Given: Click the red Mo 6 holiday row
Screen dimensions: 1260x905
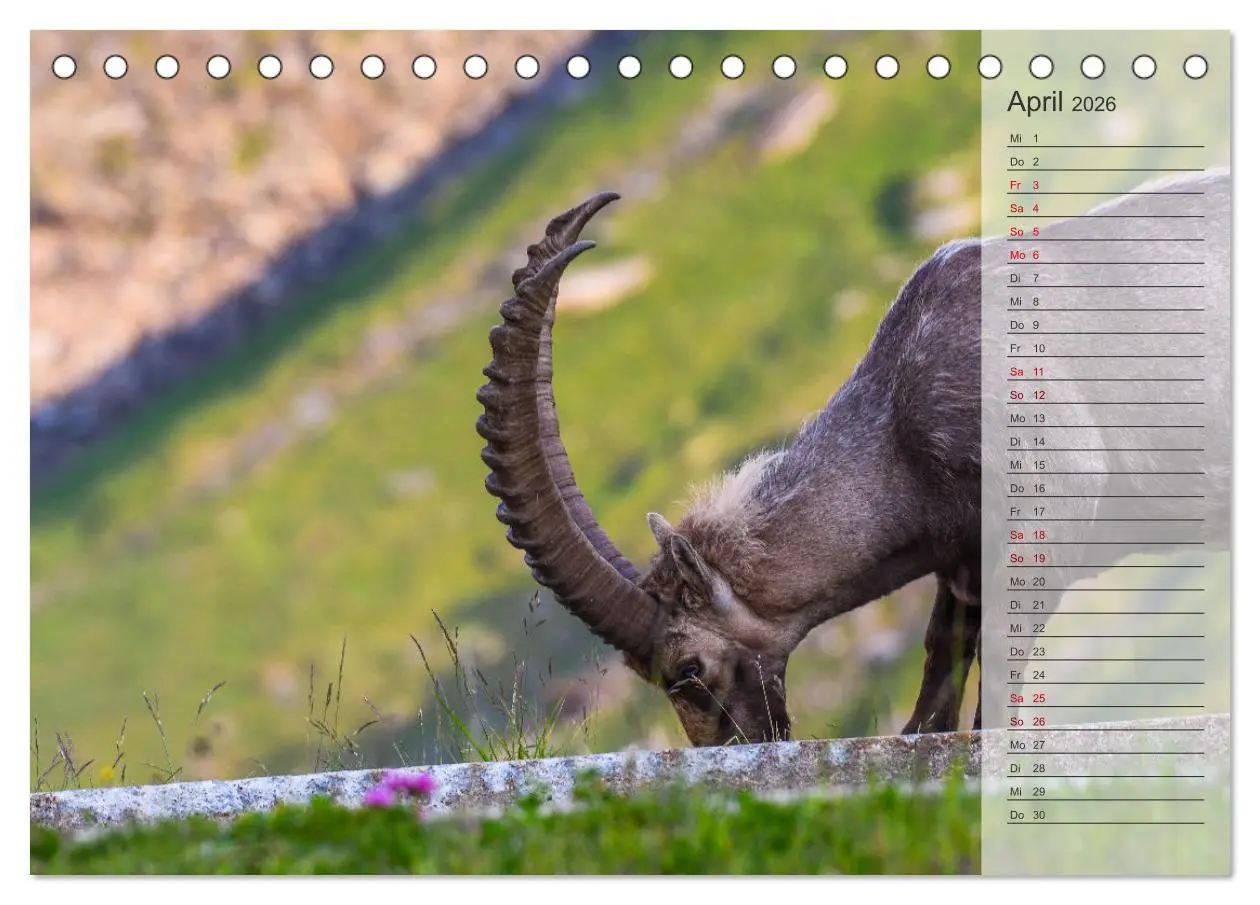Looking at the screenshot, I should (x=1105, y=255).
